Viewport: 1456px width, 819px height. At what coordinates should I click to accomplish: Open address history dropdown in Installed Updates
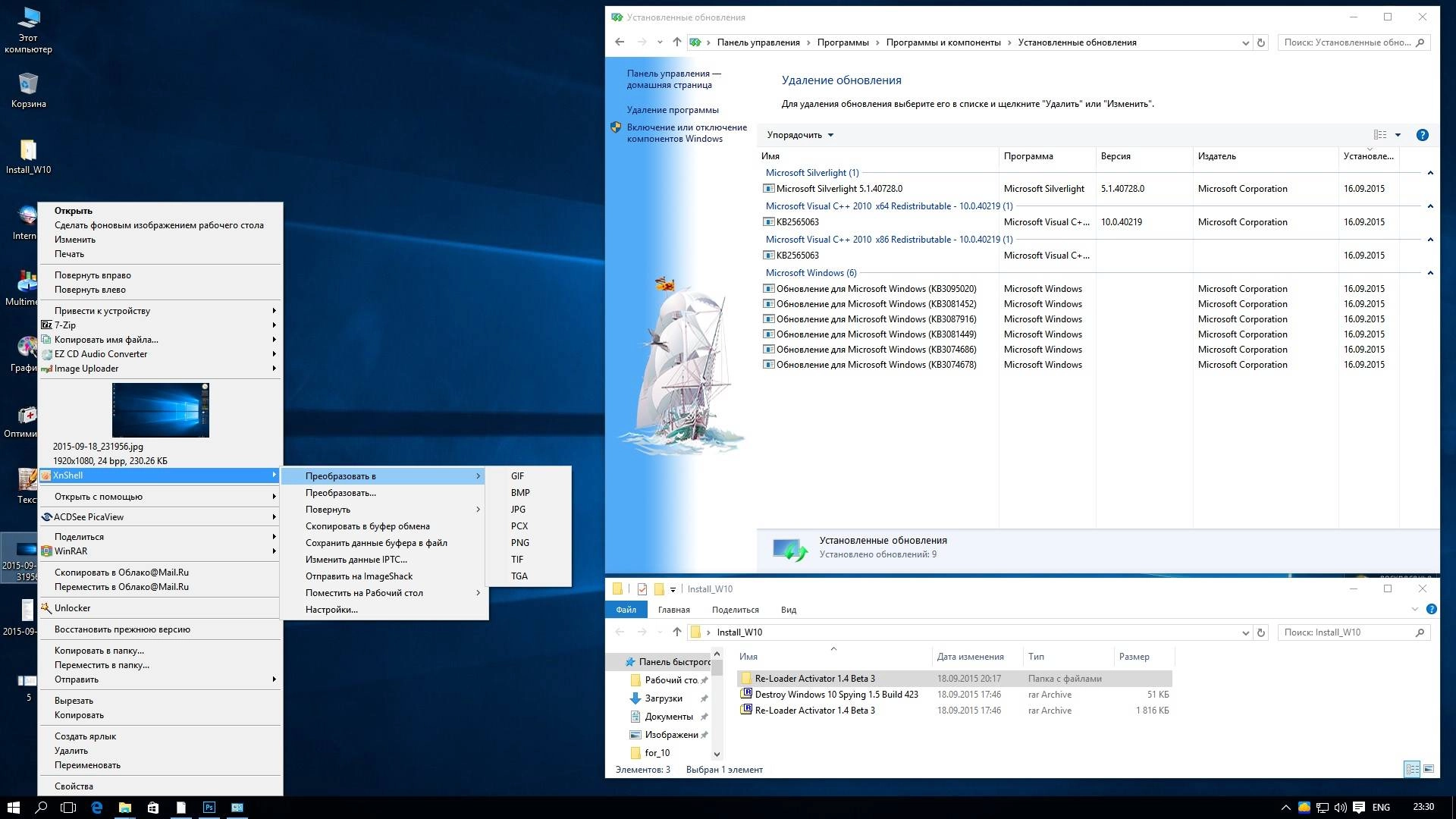coord(1245,43)
